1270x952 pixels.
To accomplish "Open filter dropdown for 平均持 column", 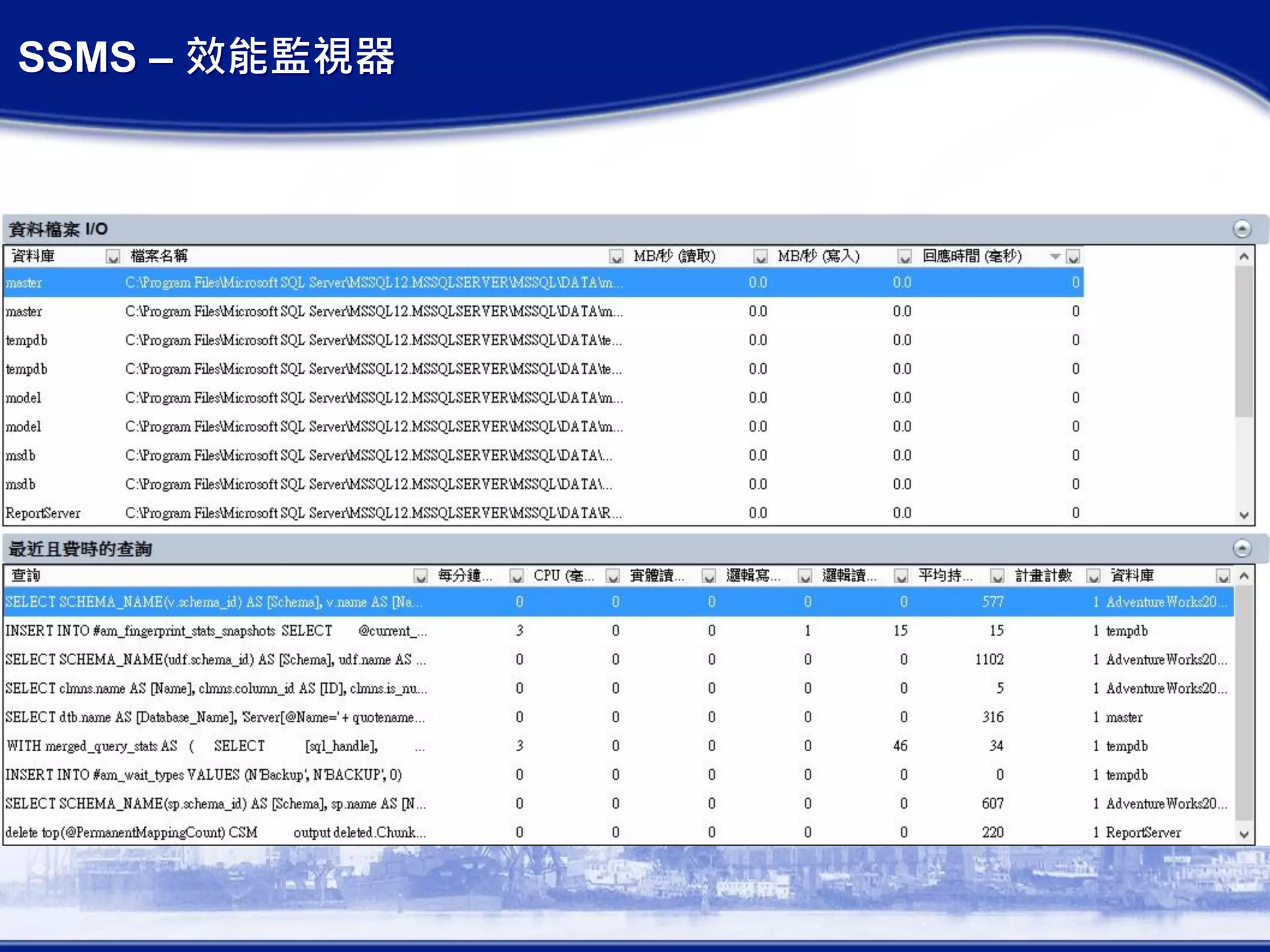I will (x=997, y=576).
